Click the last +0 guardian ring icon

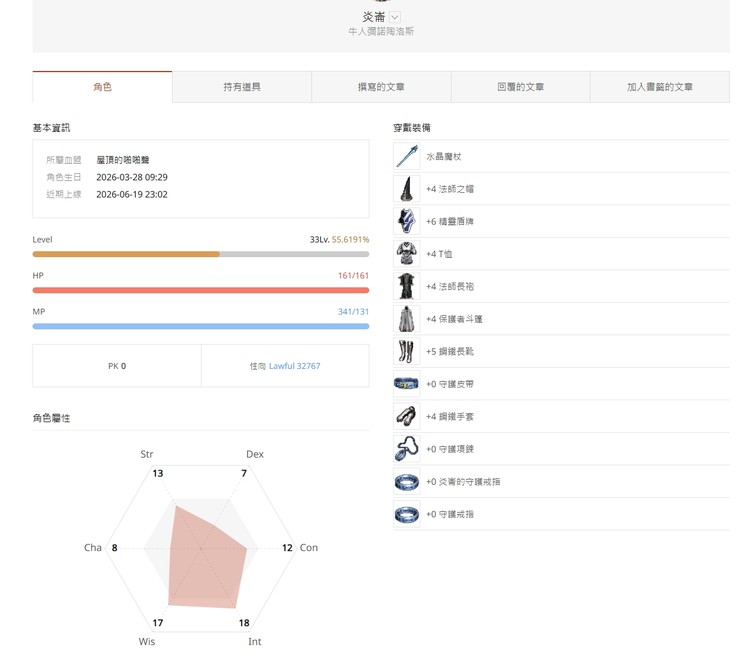click(x=407, y=514)
